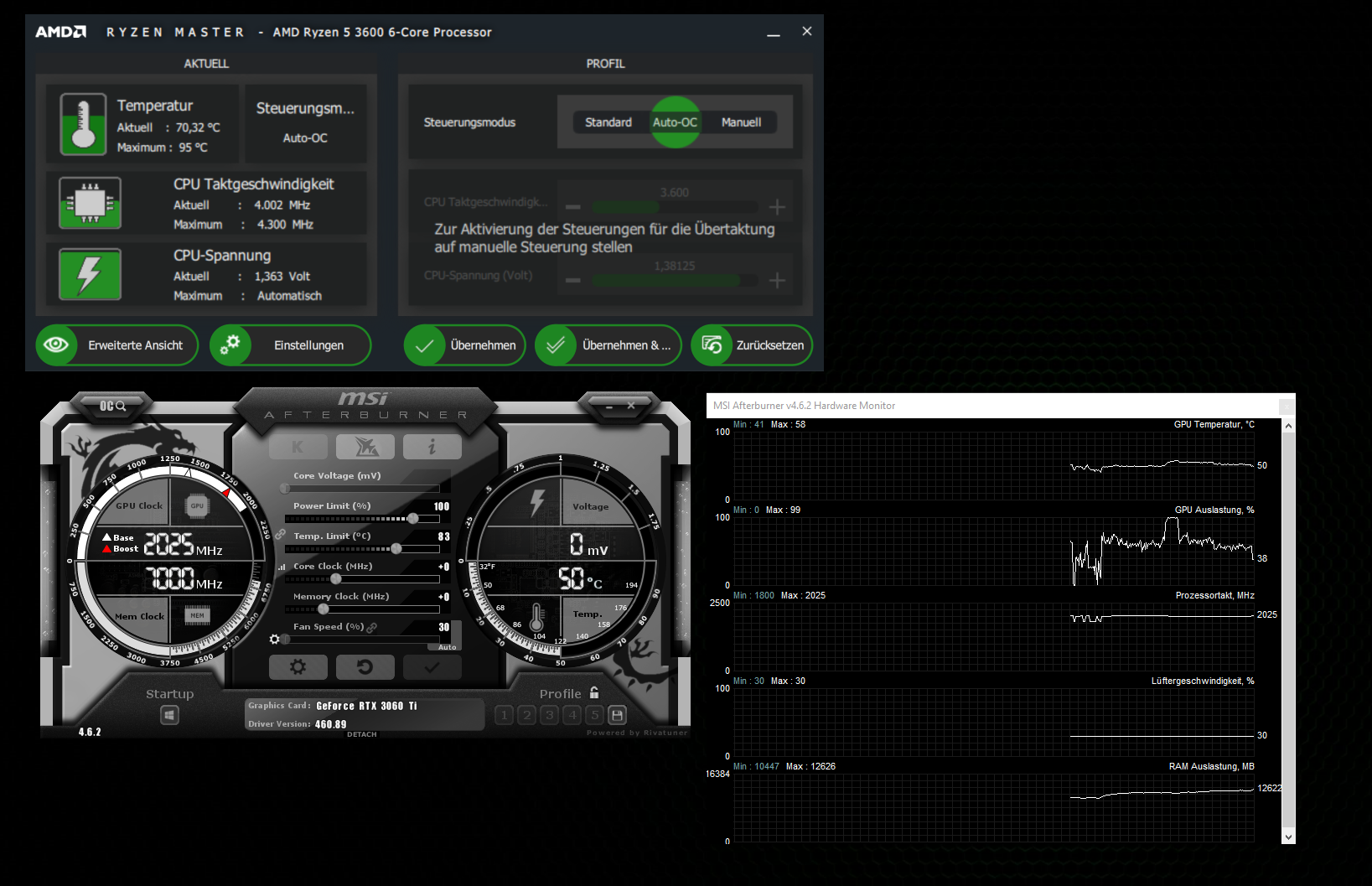Click the GPU Temperatur graph in hardware monitor
Screen dimensions: 1372x886
tap(994, 466)
